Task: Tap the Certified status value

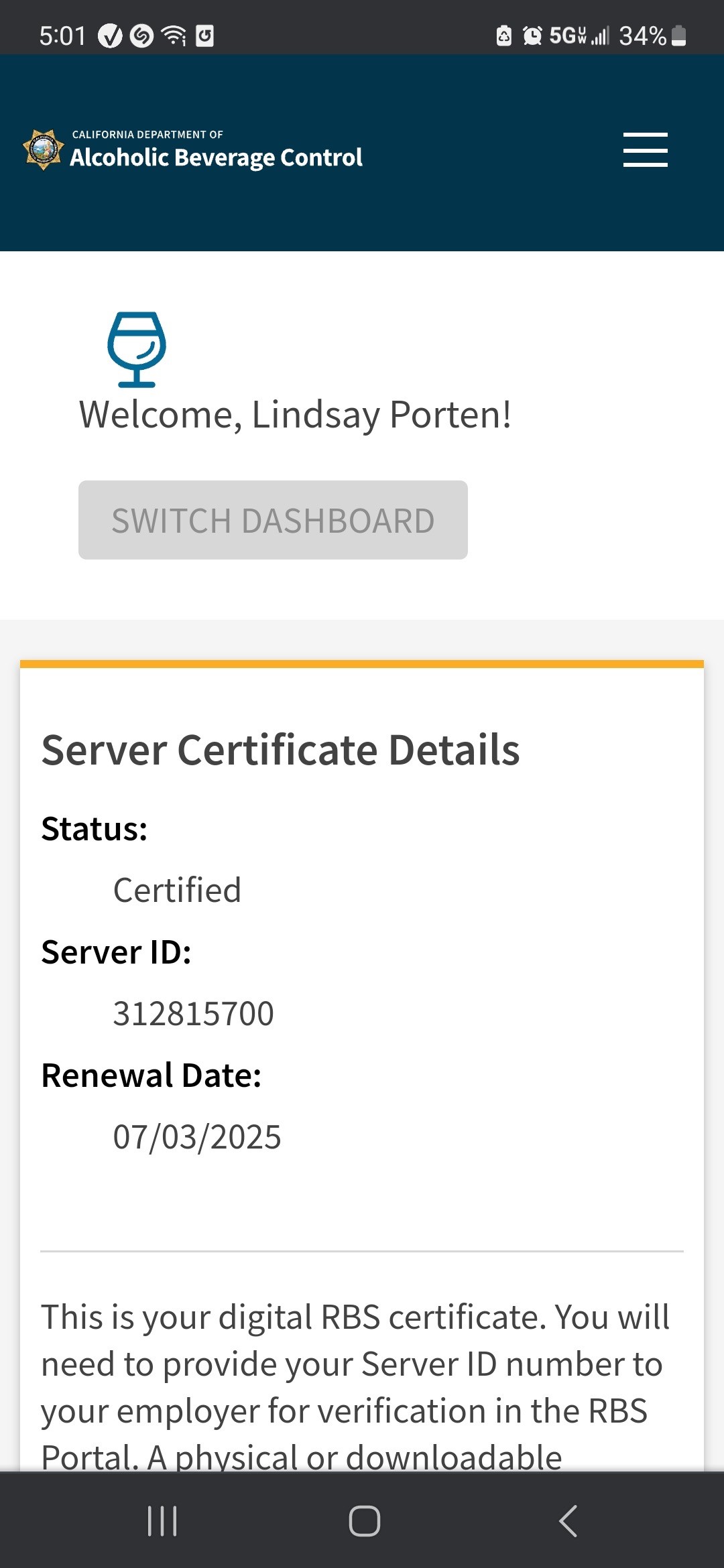Action: coord(177,890)
